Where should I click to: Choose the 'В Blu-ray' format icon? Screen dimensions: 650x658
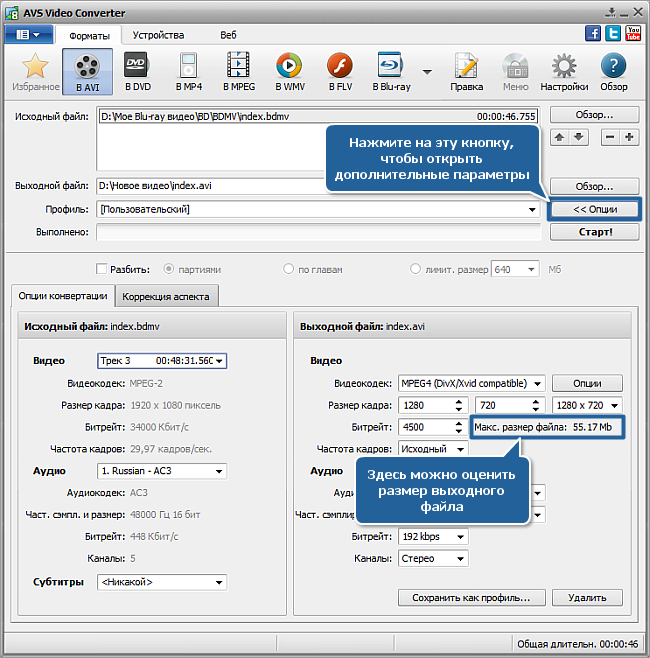point(391,71)
